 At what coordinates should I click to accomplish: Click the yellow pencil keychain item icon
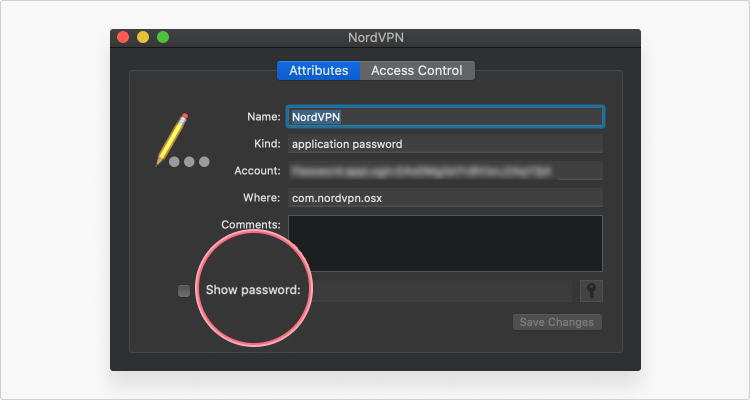[x=172, y=139]
